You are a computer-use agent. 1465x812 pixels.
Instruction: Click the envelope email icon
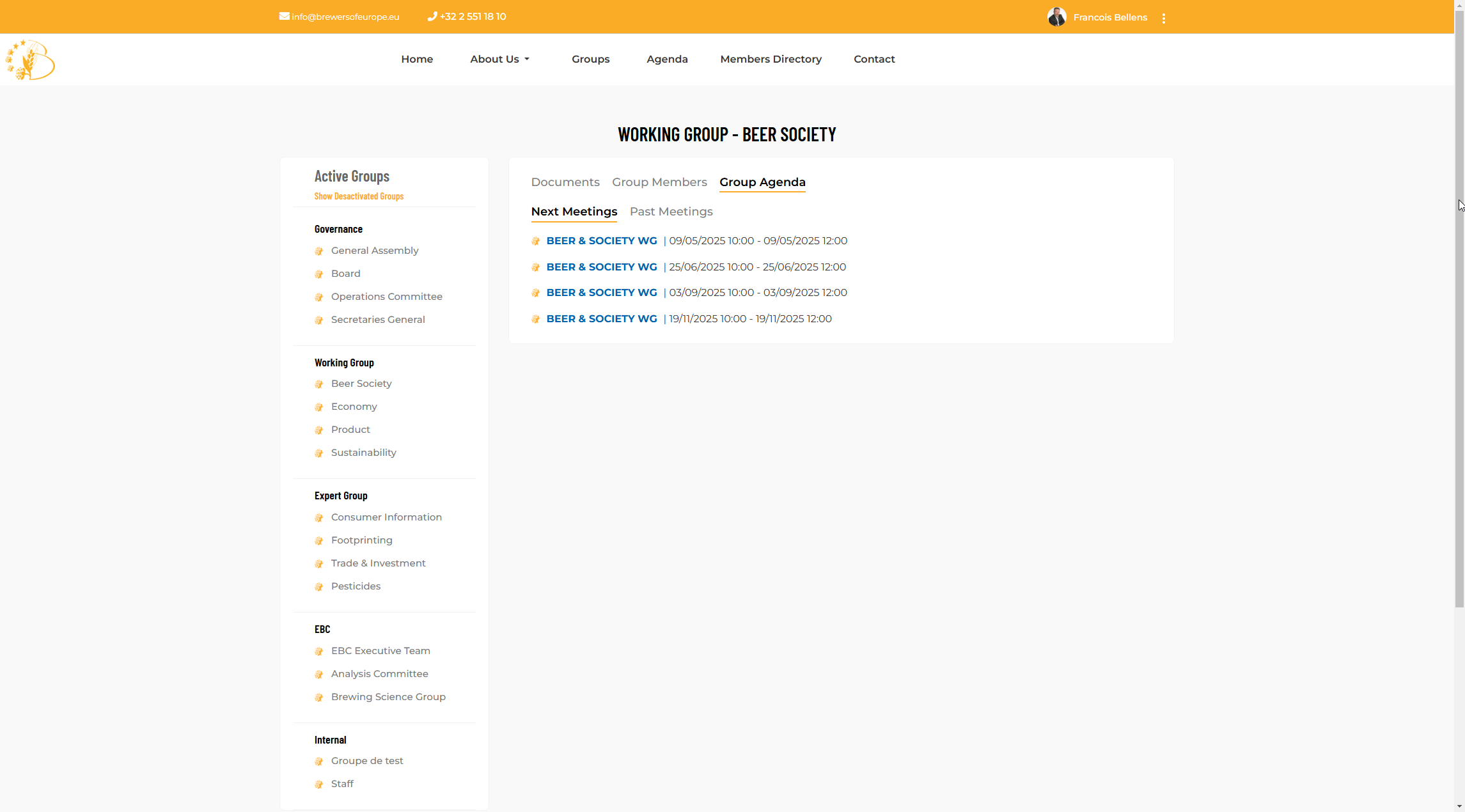tap(284, 17)
